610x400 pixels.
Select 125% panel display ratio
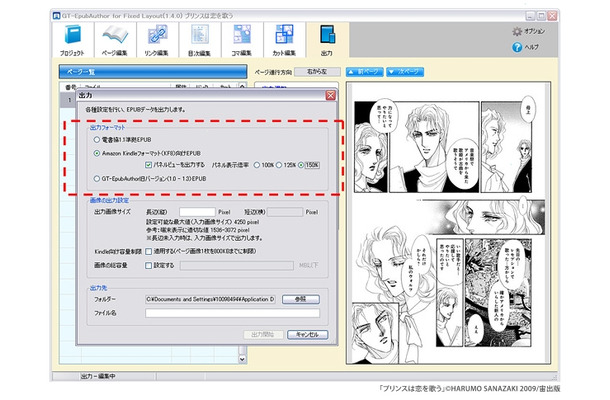click(x=279, y=165)
